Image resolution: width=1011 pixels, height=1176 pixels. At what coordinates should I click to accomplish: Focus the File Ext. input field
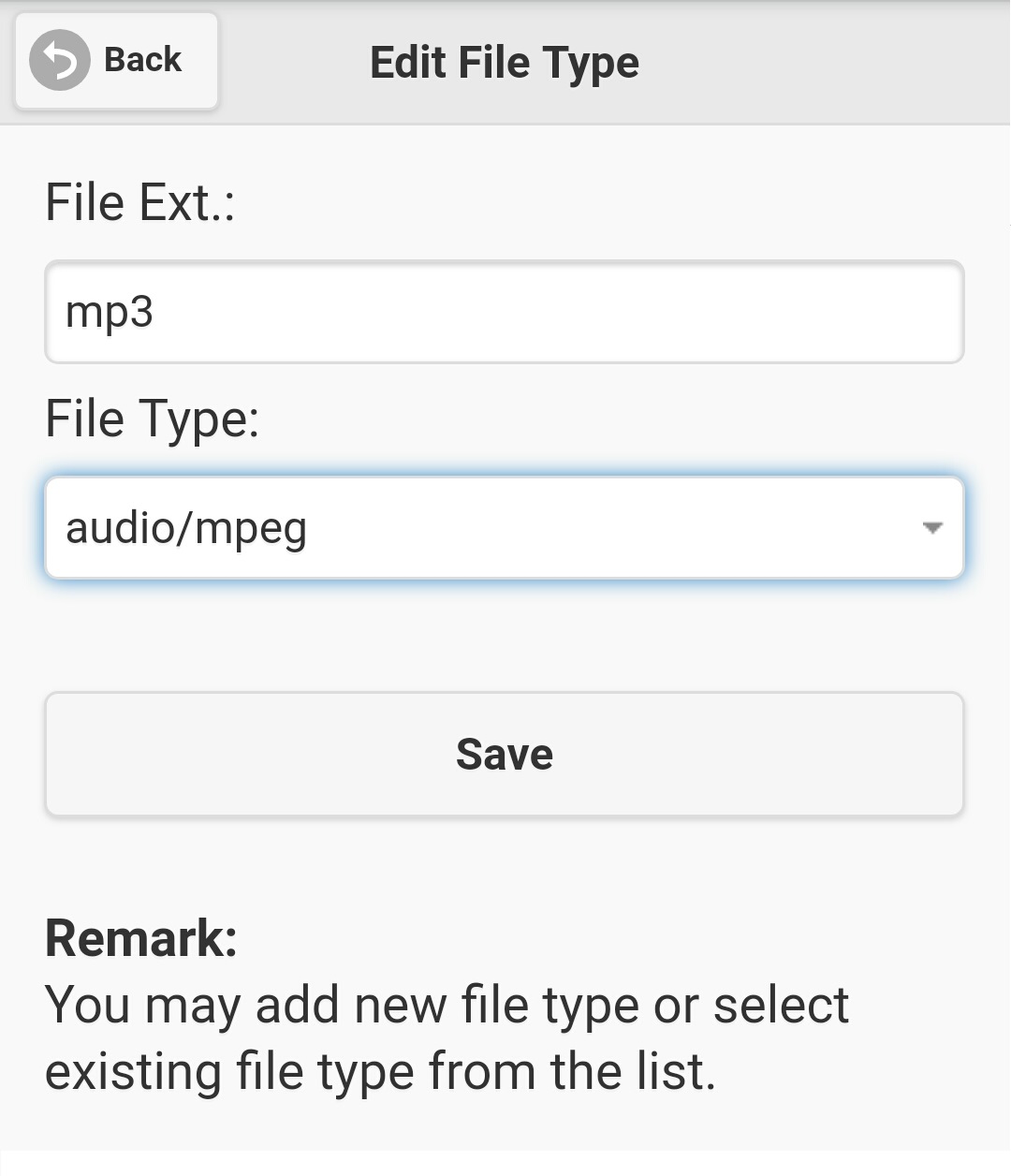click(x=504, y=312)
